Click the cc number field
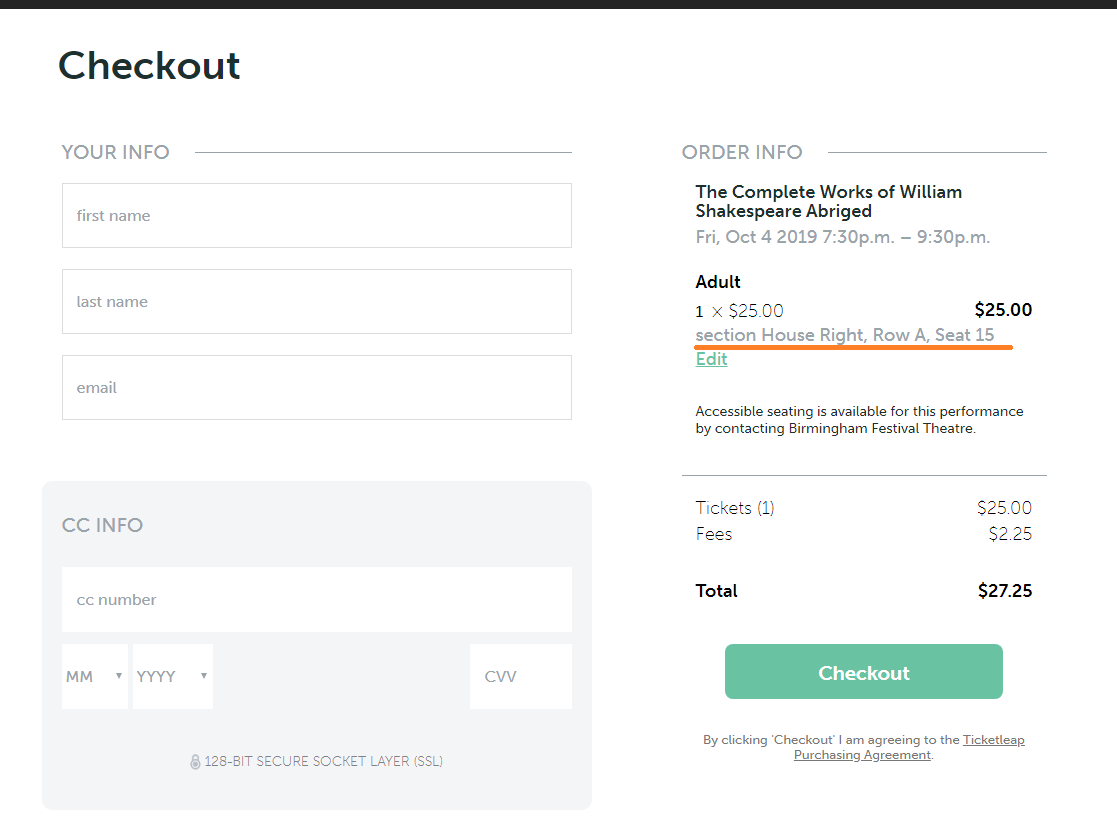This screenshot has height=833, width=1117. (316, 600)
